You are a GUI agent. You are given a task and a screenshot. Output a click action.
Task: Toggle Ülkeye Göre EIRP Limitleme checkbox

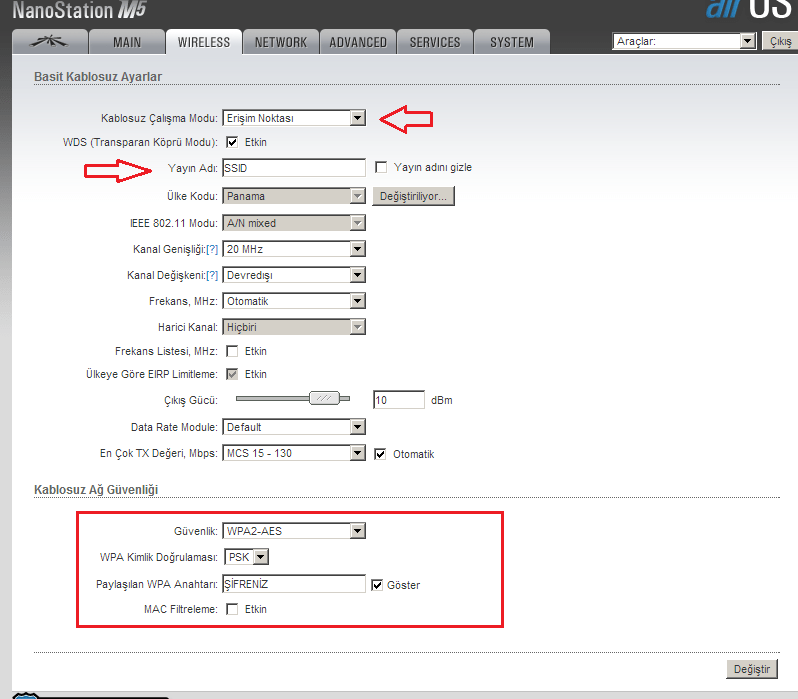coord(232,374)
